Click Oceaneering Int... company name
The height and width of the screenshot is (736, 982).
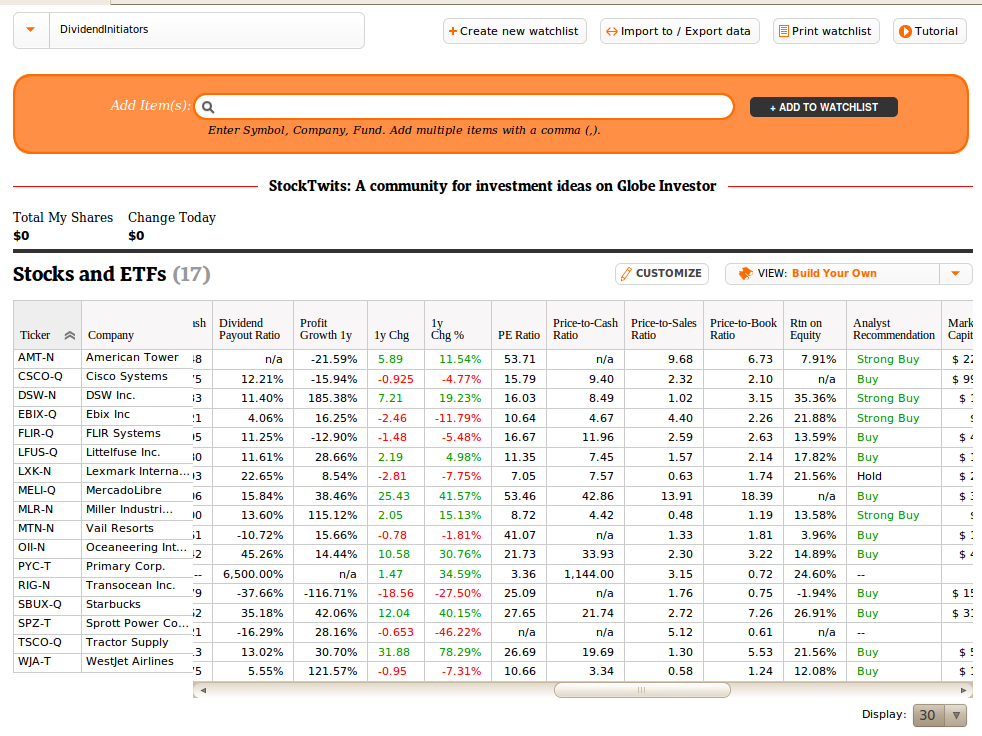tap(136, 547)
